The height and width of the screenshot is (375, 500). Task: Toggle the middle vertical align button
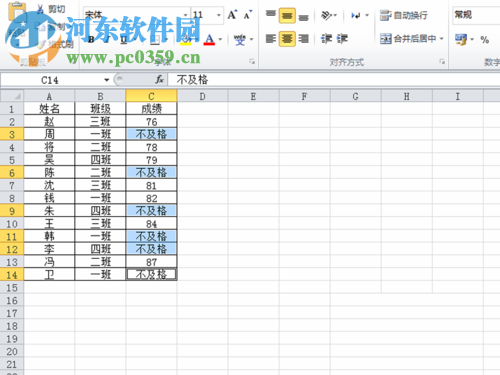click(x=287, y=15)
